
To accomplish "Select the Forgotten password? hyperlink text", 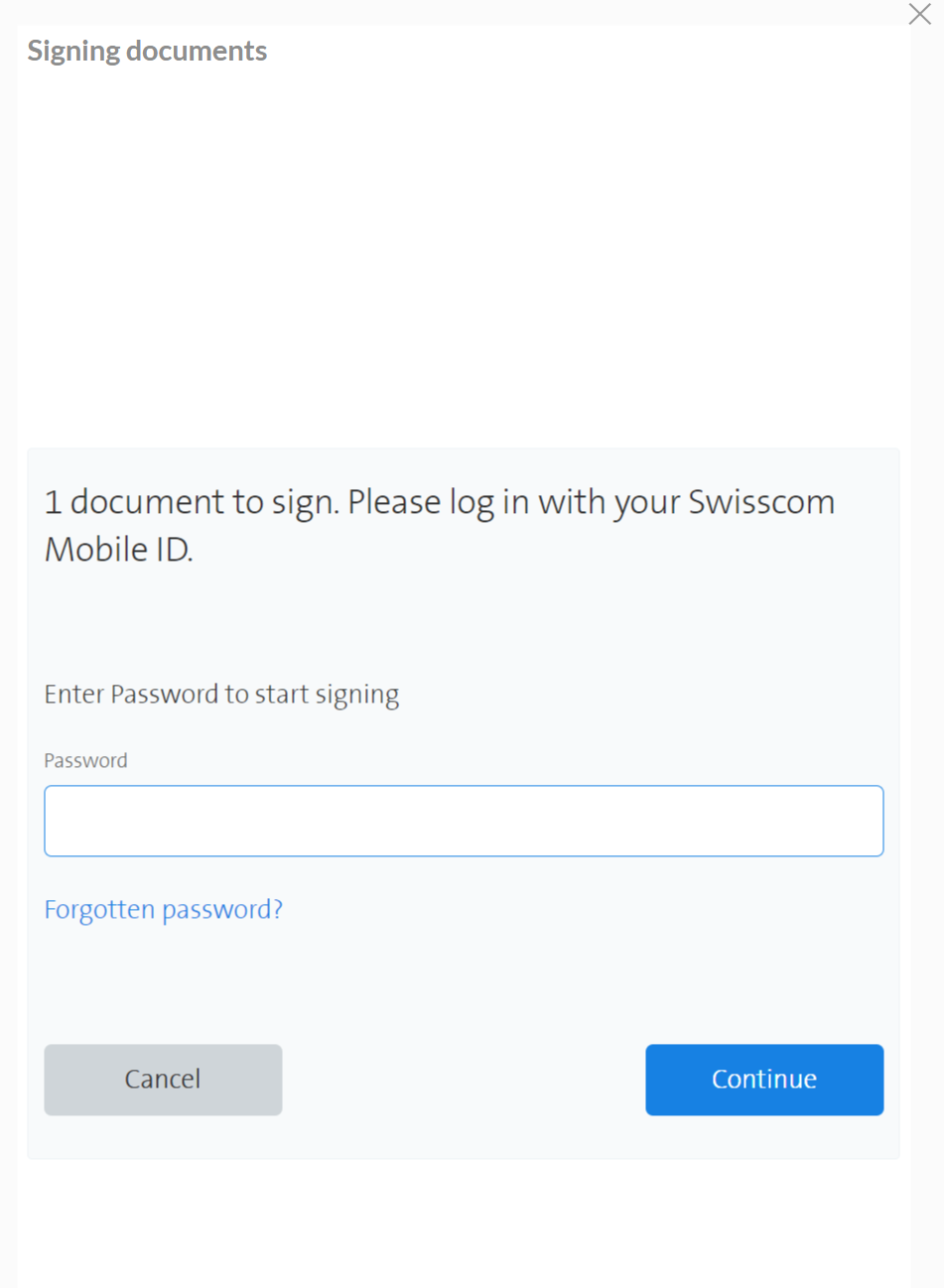I will point(164,910).
